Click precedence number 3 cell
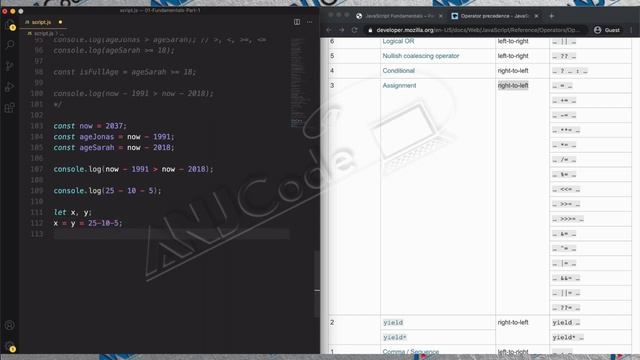The width and height of the screenshot is (640, 360). (354, 196)
